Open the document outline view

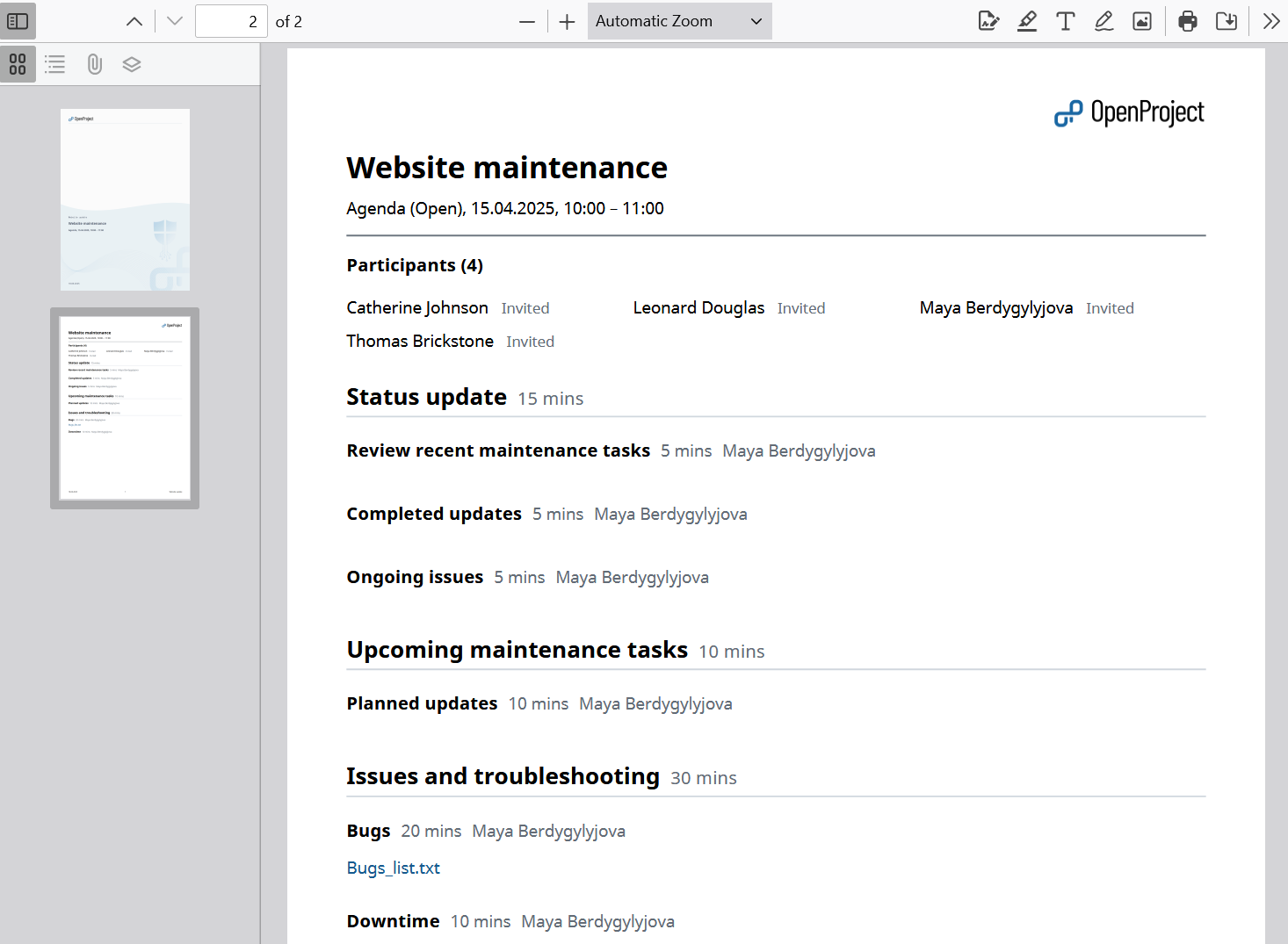click(x=54, y=63)
